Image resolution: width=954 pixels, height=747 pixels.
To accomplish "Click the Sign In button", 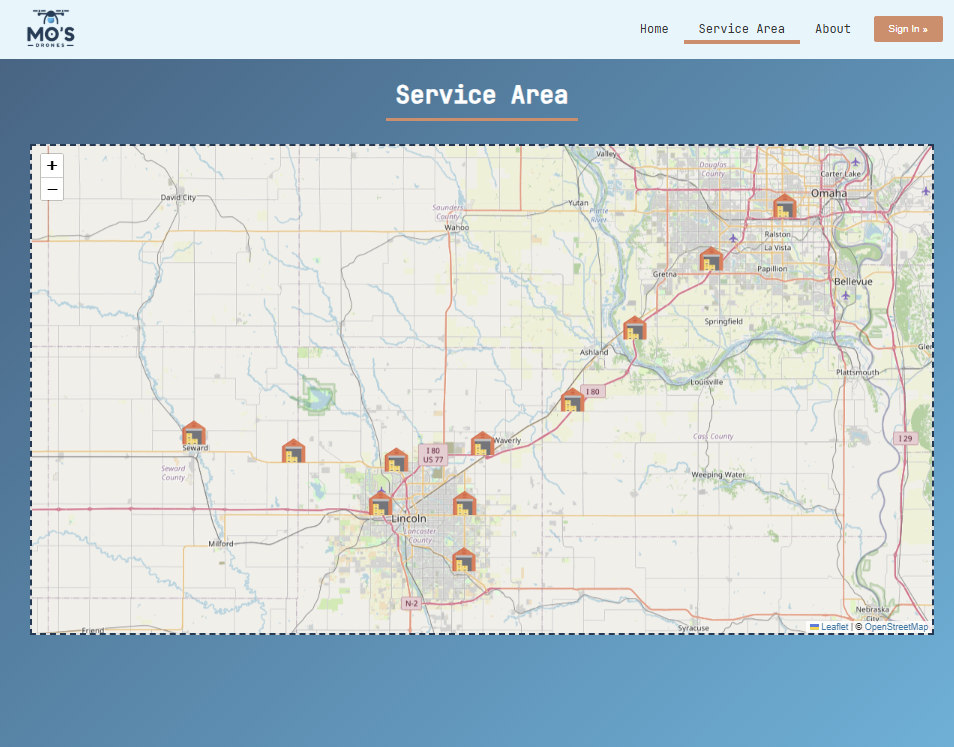I will (x=908, y=29).
